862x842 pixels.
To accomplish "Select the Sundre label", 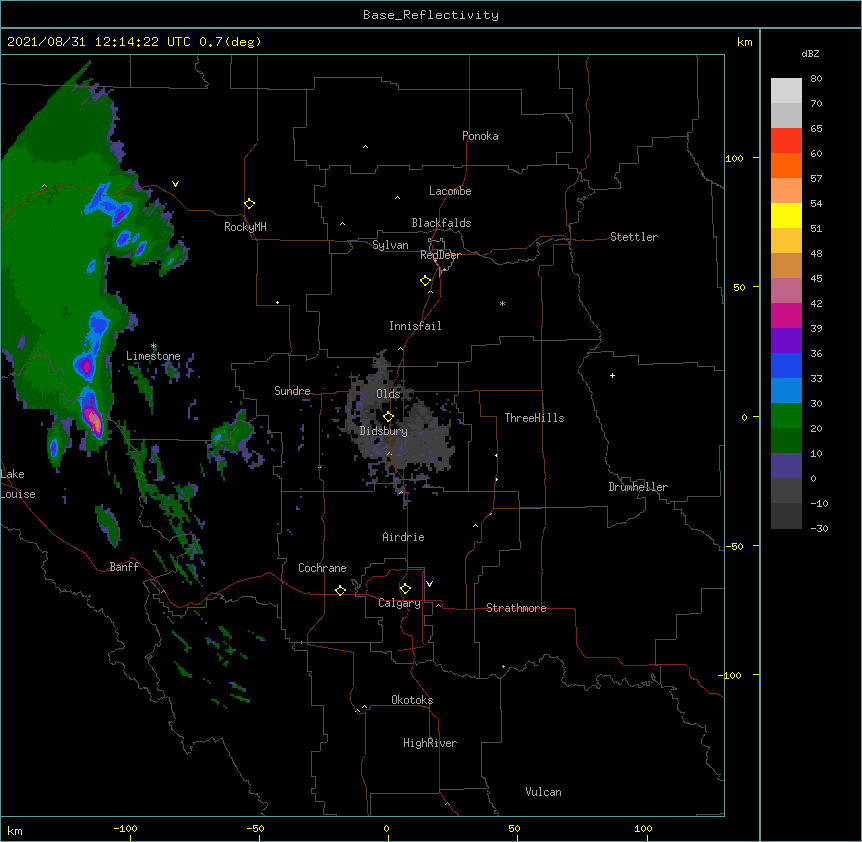I will (292, 391).
